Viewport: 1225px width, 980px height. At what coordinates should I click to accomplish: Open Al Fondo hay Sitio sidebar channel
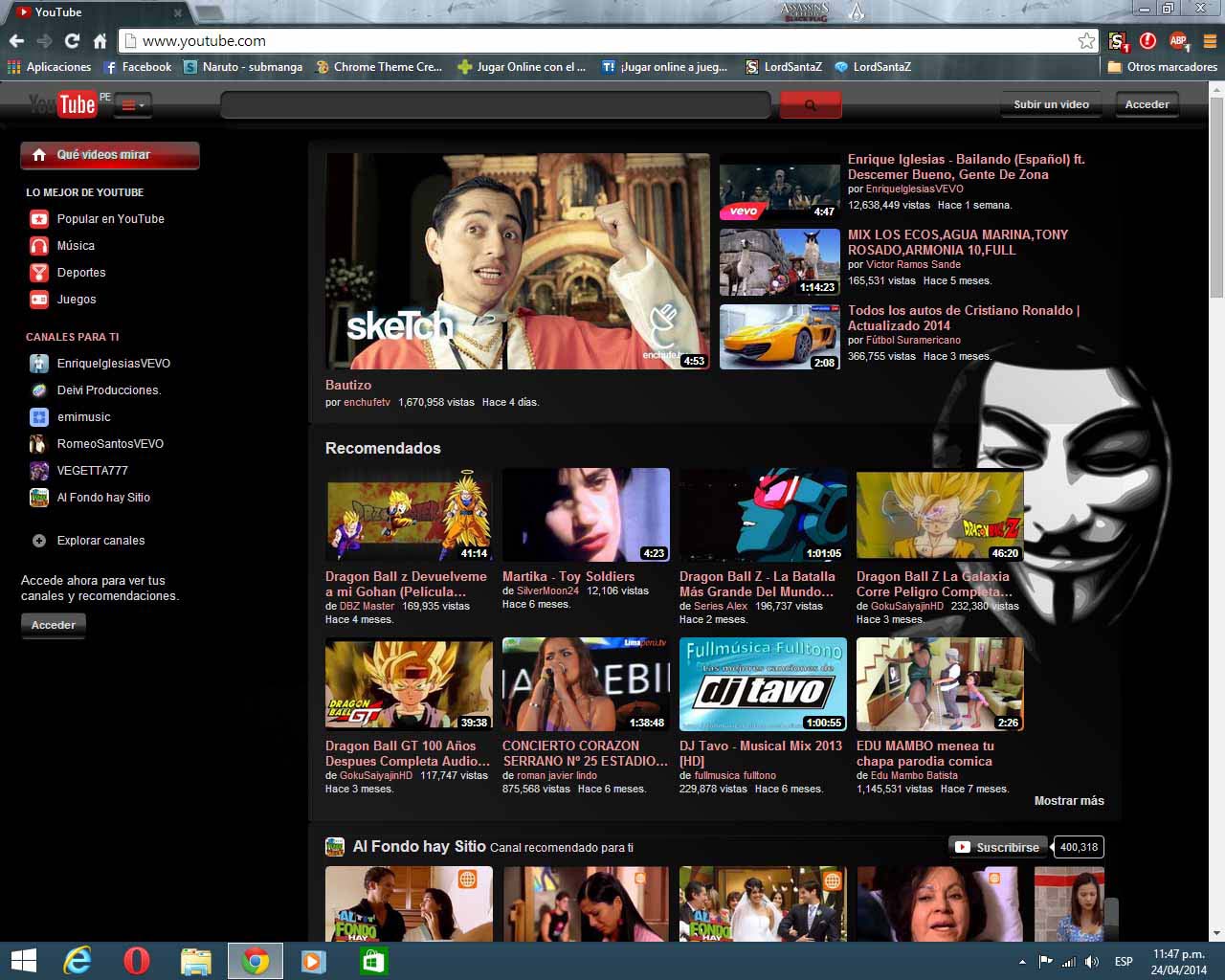click(90, 498)
